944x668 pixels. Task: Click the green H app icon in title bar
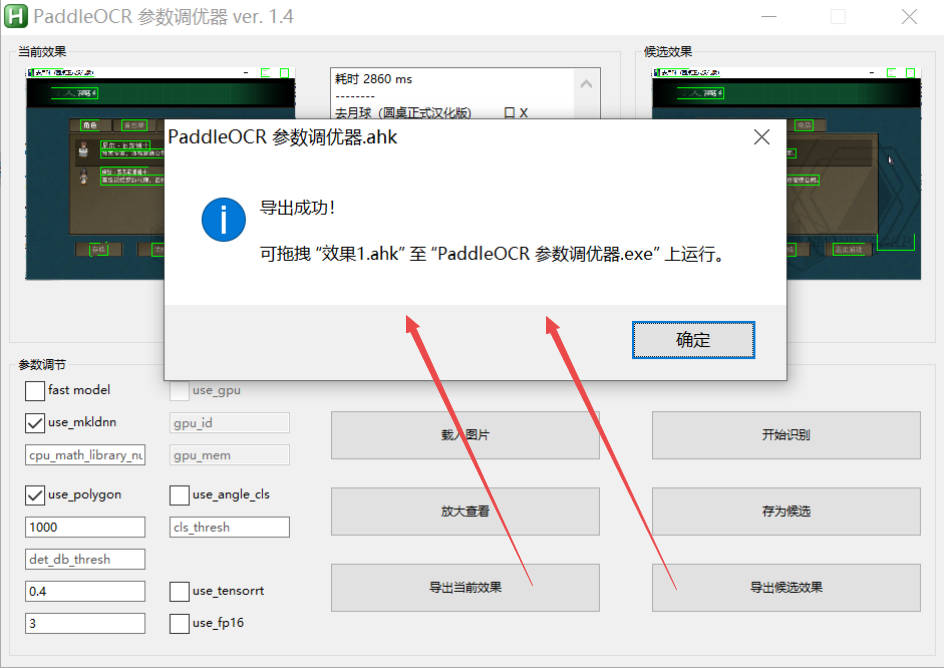pos(16,16)
